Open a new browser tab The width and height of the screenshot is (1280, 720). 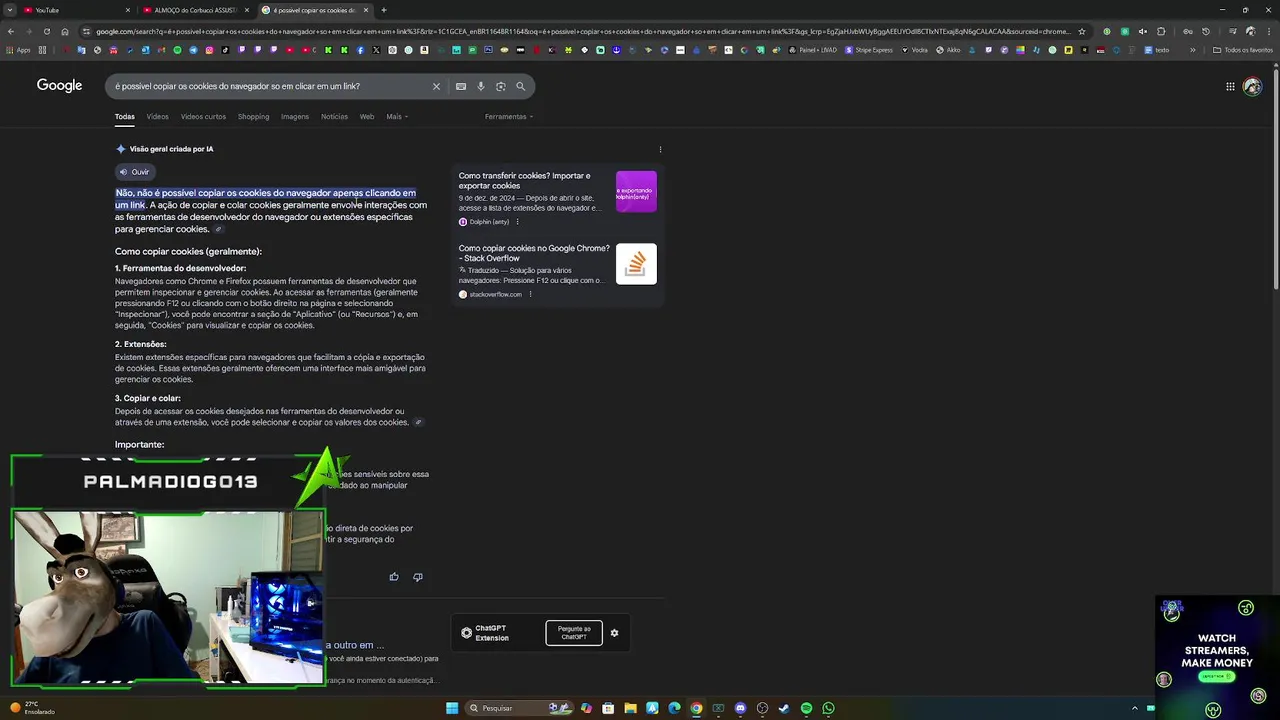click(x=384, y=10)
